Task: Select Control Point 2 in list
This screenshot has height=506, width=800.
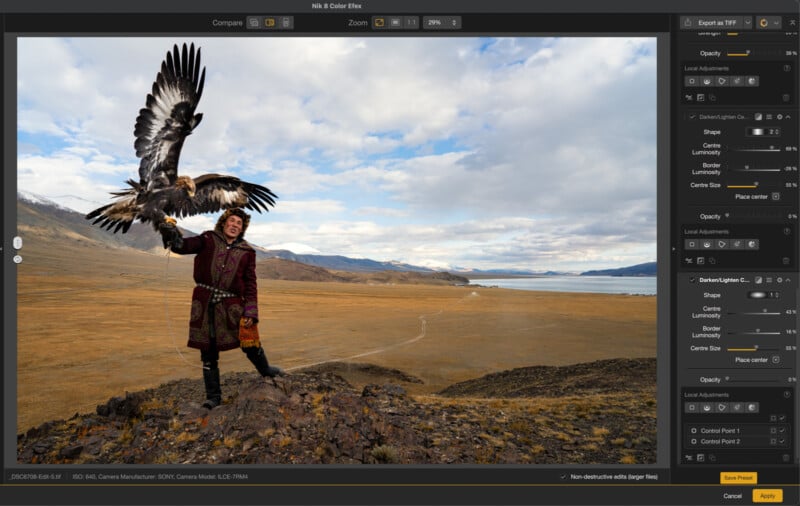Action: pyautogui.click(x=720, y=441)
